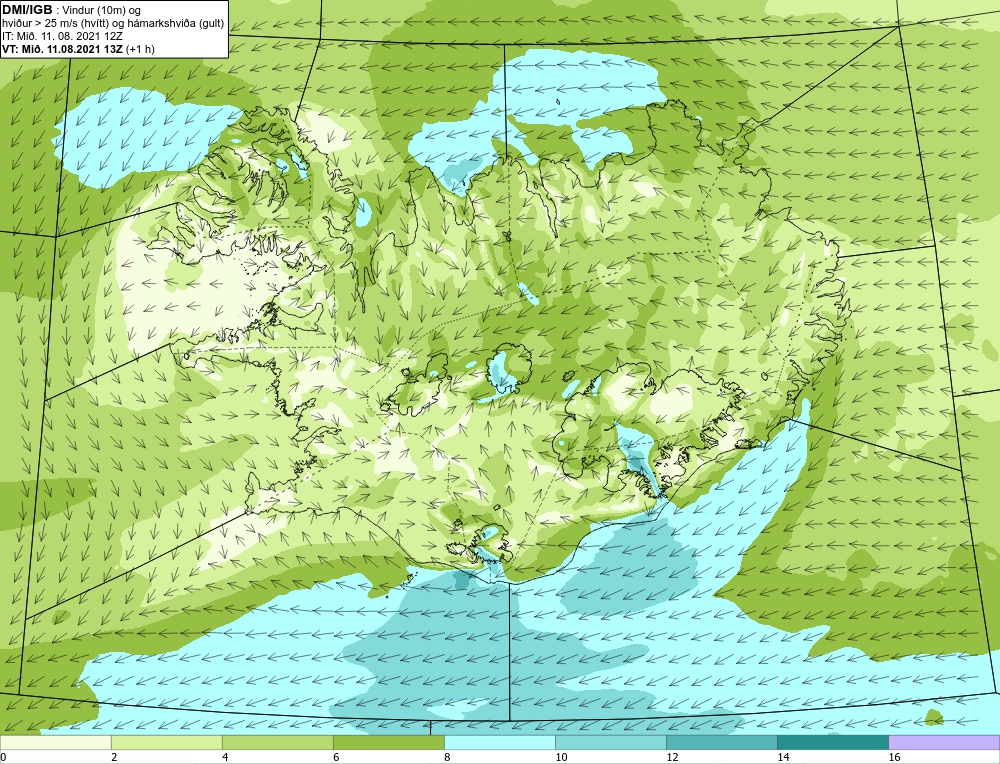Click the scale label '16'
The height and width of the screenshot is (764, 1000).
tap(894, 757)
